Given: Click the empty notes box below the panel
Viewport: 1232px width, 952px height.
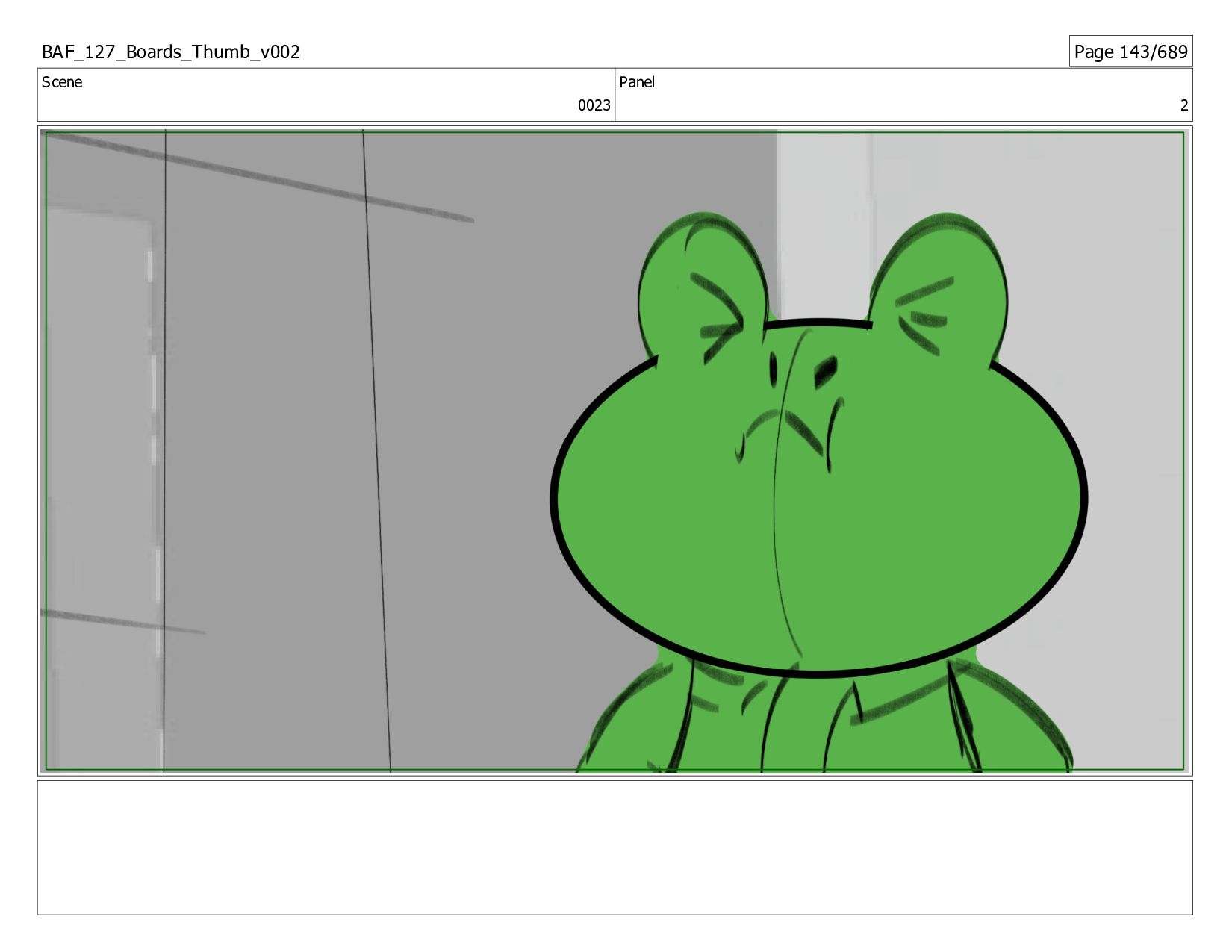Looking at the screenshot, I should pos(615,847).
